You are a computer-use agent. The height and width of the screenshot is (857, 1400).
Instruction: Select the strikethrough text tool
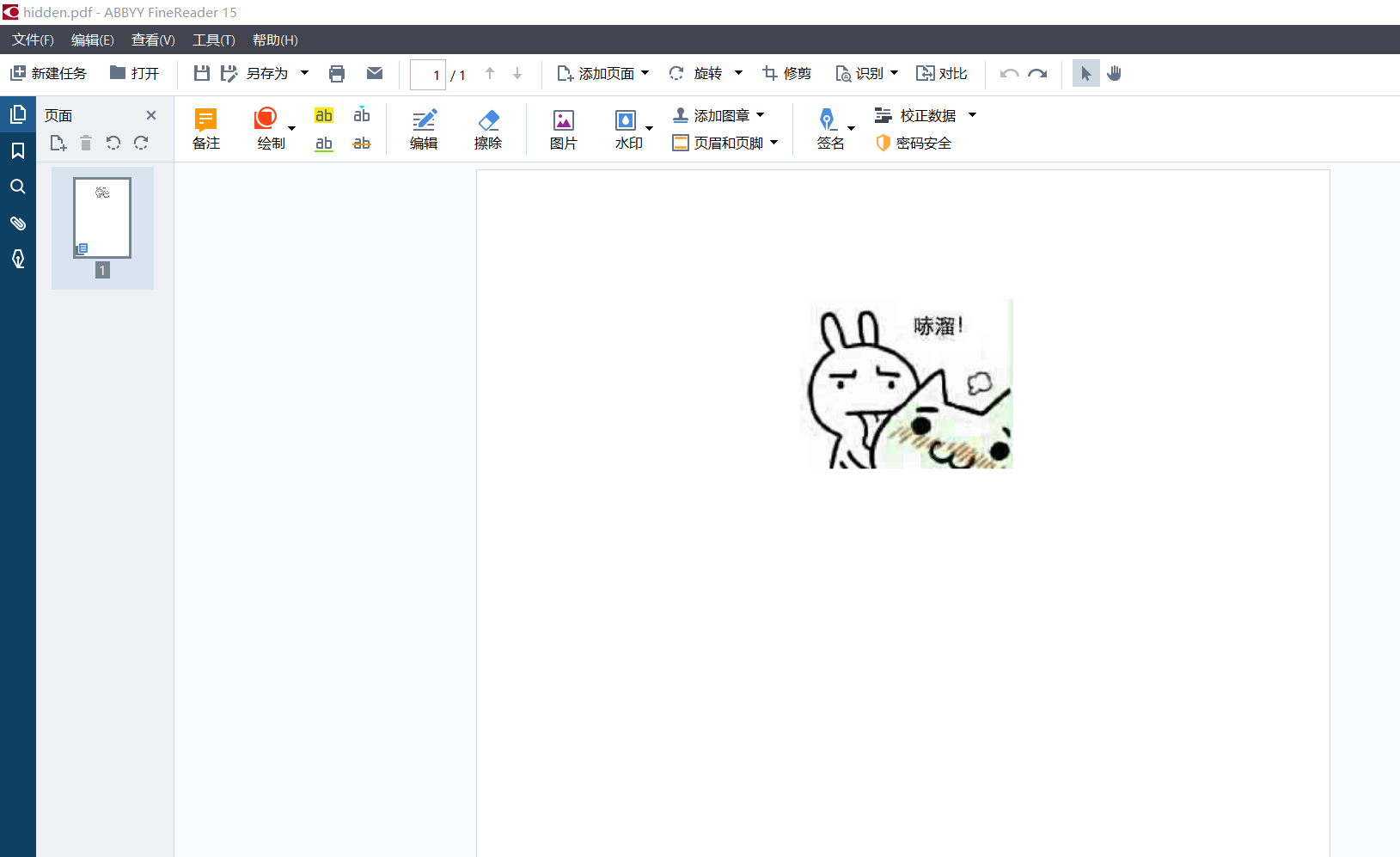coord(362,144)
